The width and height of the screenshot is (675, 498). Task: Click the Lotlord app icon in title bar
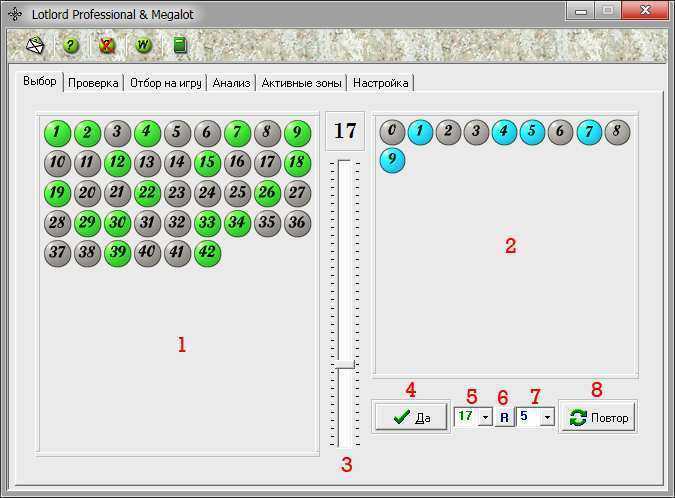15,14
